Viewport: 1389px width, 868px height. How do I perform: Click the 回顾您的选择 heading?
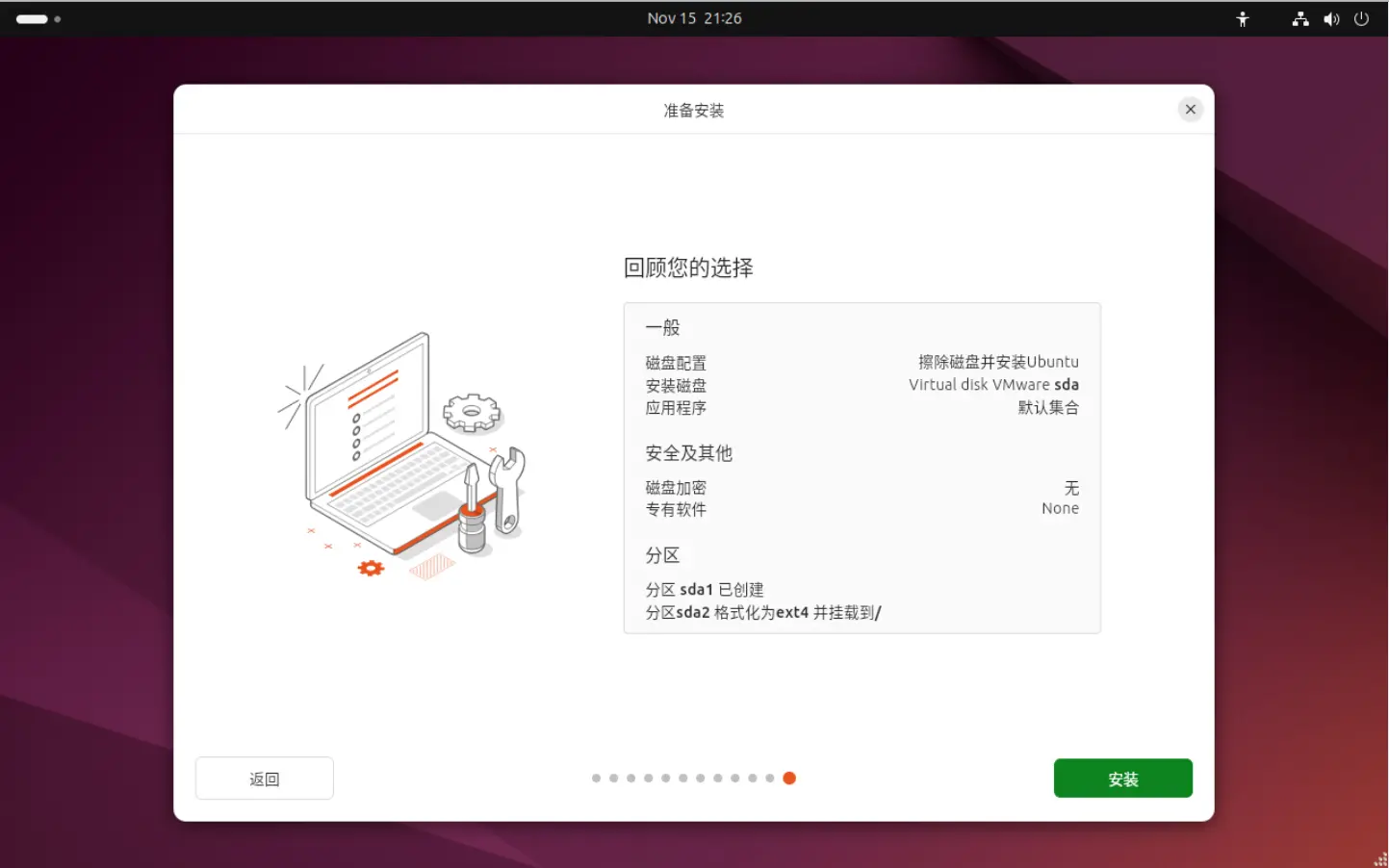point(688,268)
